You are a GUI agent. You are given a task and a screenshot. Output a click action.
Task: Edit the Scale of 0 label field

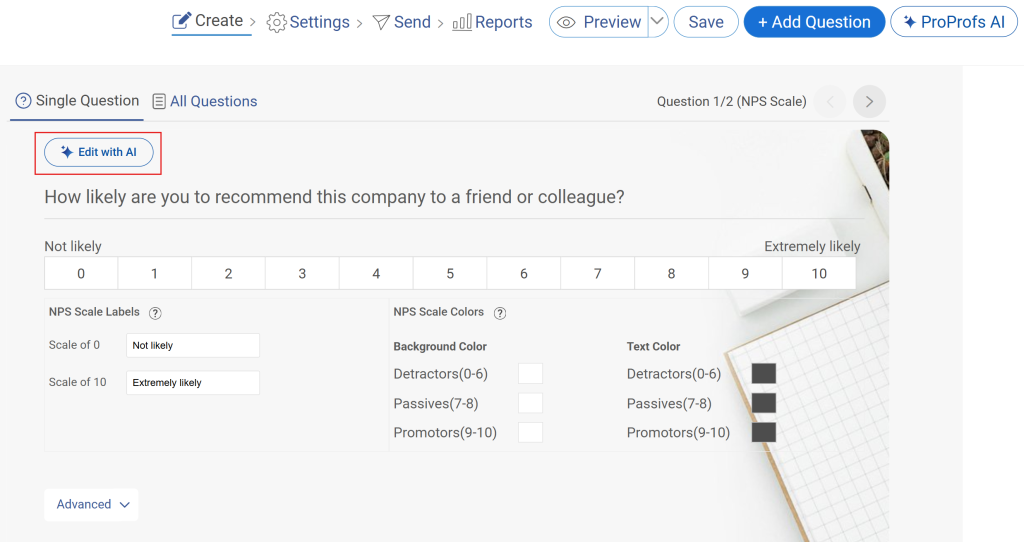coord(193,345)
